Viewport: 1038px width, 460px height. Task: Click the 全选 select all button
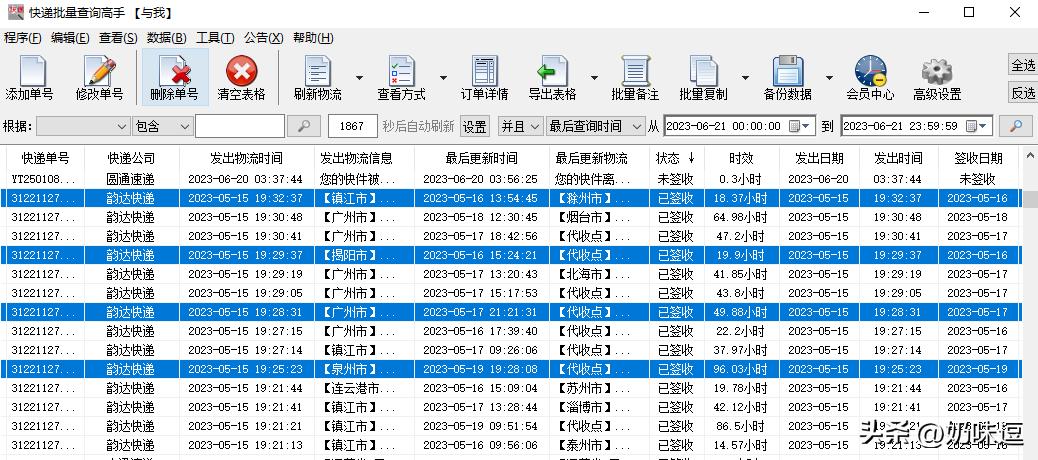[1023, 65]
